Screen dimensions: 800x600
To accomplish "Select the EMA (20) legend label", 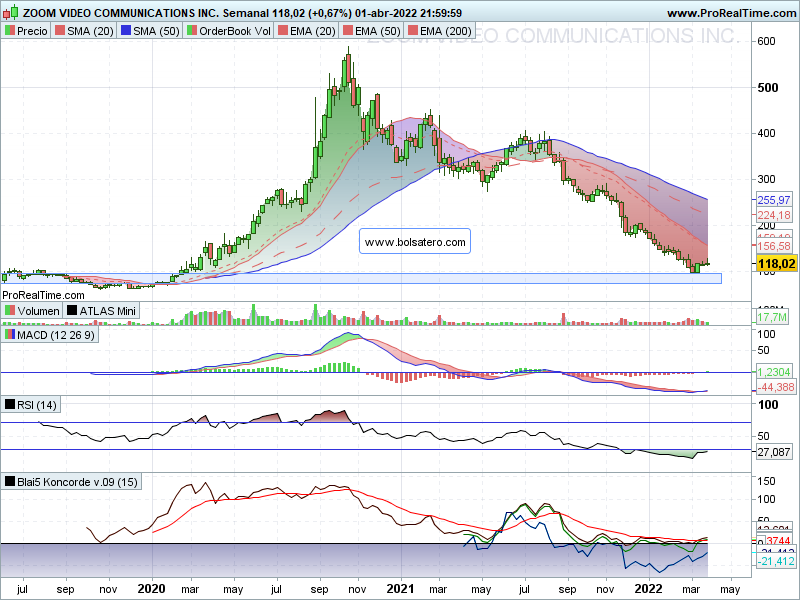I will click(313, 31).
